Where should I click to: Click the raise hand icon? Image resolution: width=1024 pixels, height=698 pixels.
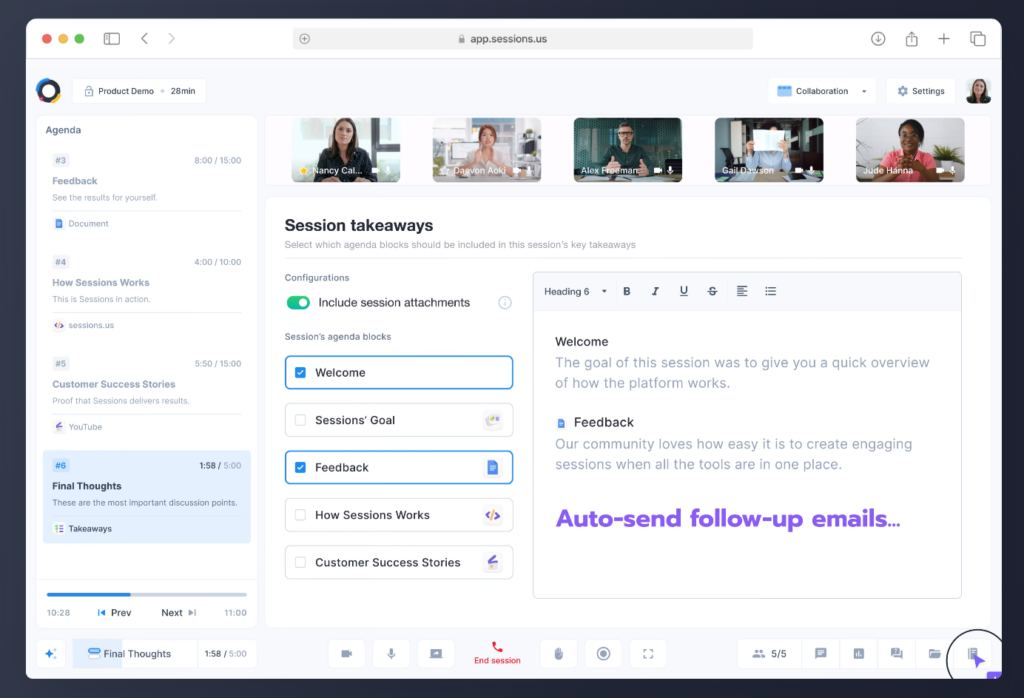click(x=559, y=654)
